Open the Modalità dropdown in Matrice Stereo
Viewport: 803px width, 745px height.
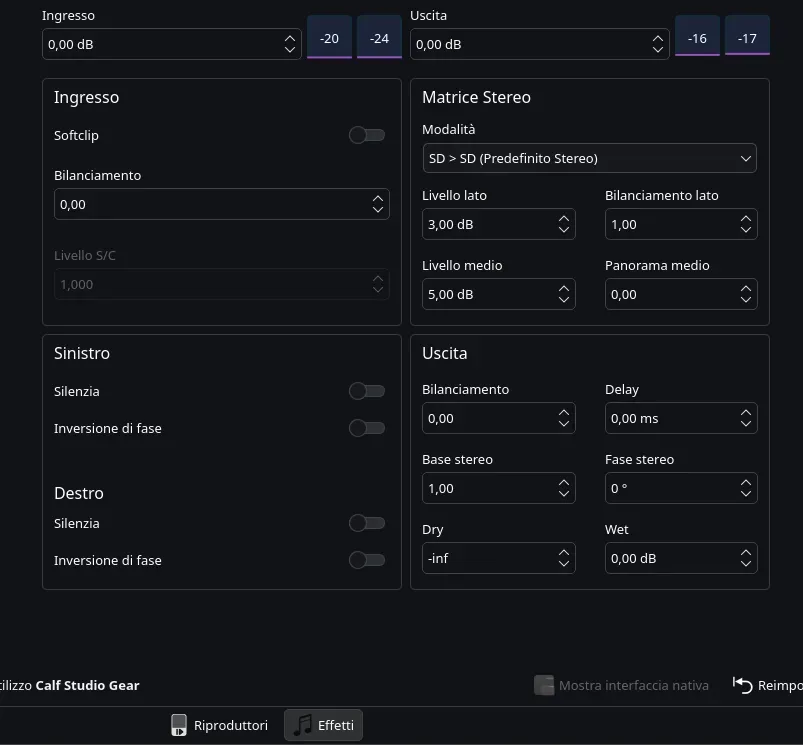coord(589,158)
